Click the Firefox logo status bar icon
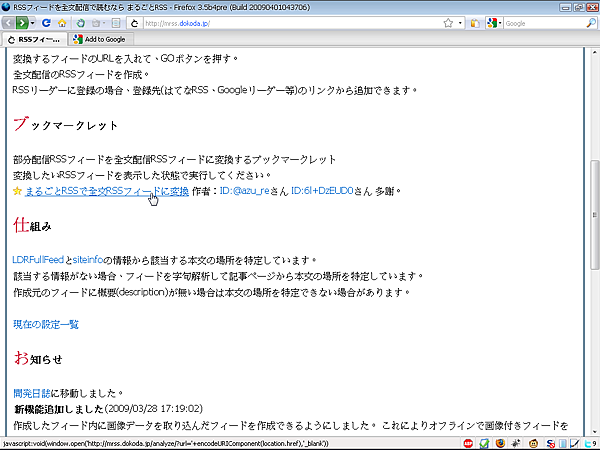The width and height of the screenshot is (600, 450). [500, 443]
